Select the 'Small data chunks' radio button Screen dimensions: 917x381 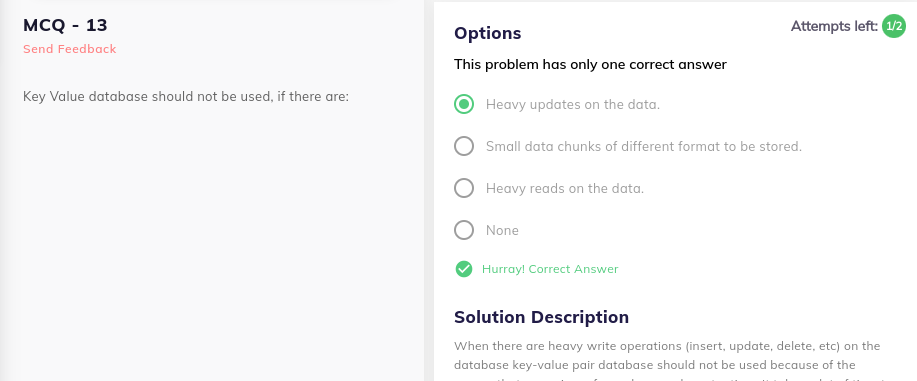(464, 146)
